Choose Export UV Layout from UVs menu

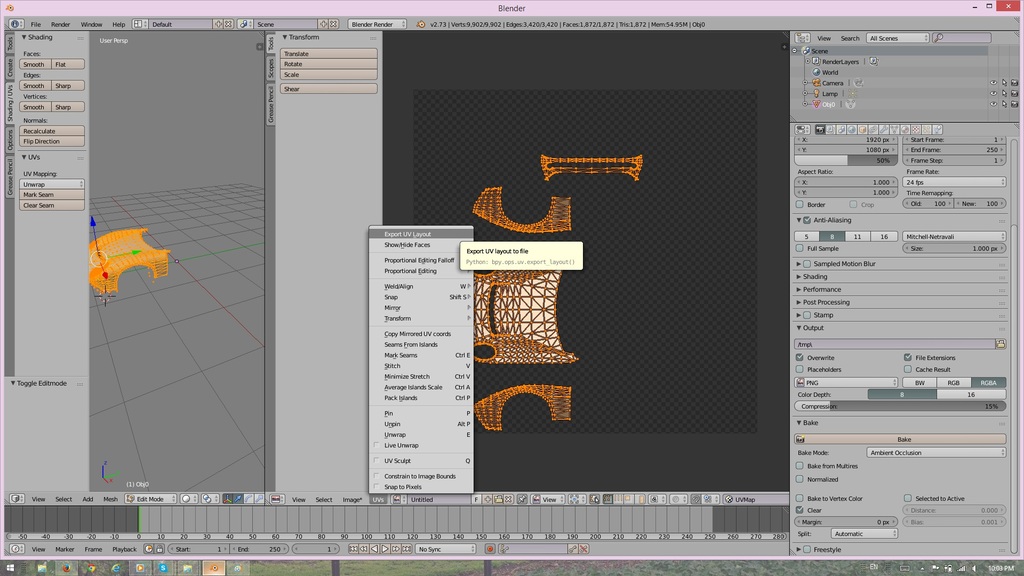coord(408,234)
